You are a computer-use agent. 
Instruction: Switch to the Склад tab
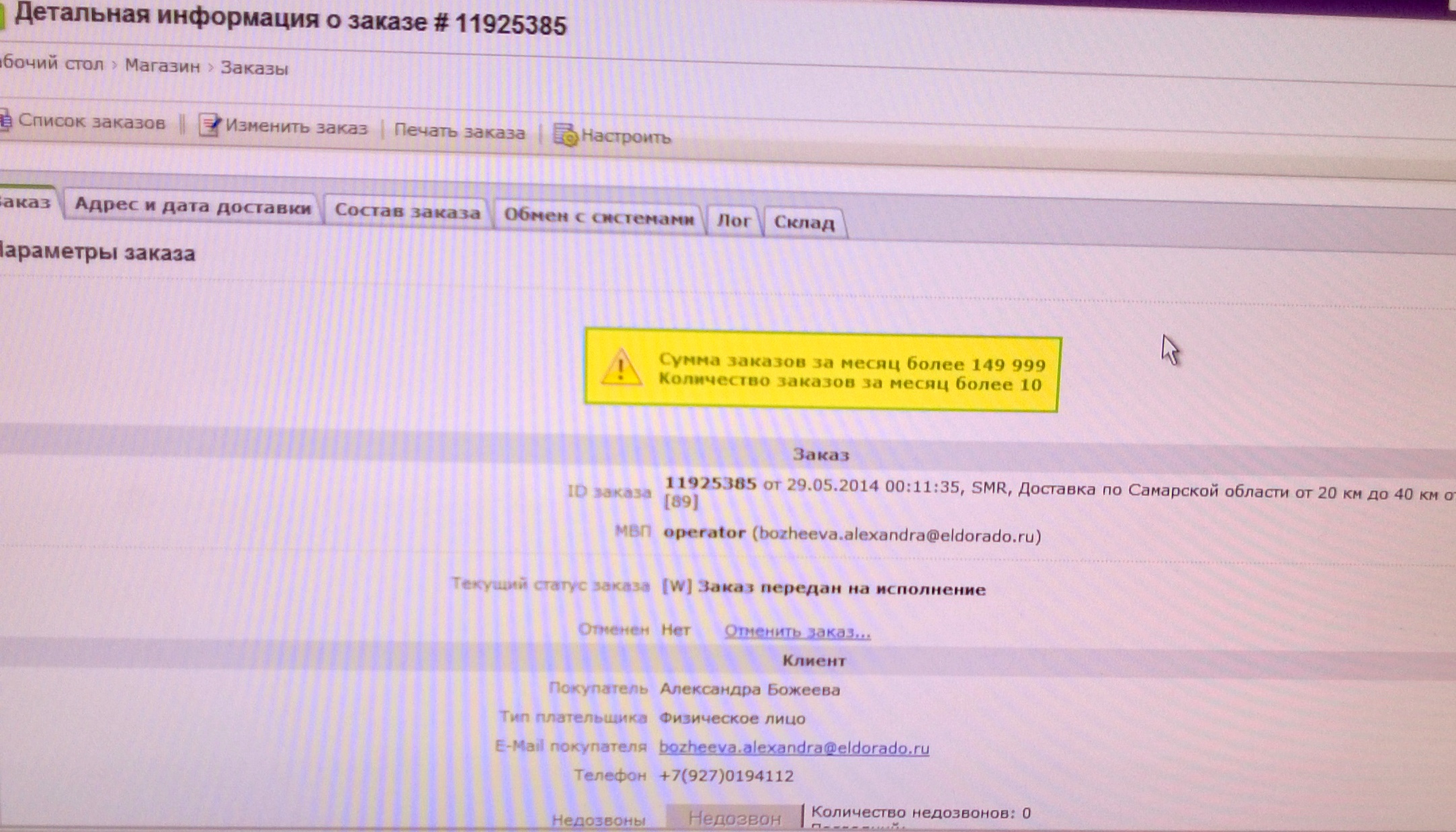coord(804,222)
